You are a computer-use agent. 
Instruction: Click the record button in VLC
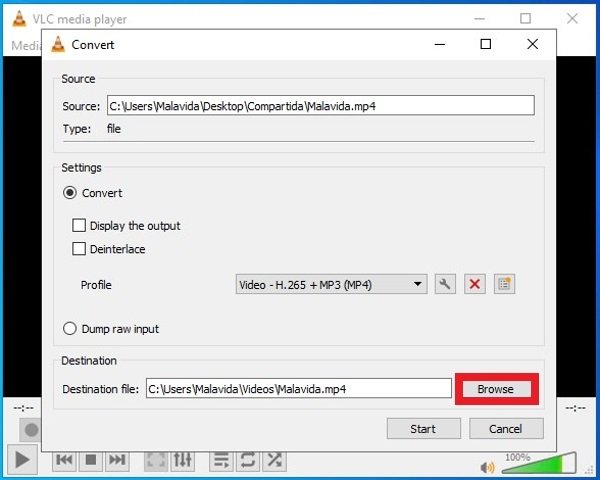pyautogui.click(x=31, y=430)
